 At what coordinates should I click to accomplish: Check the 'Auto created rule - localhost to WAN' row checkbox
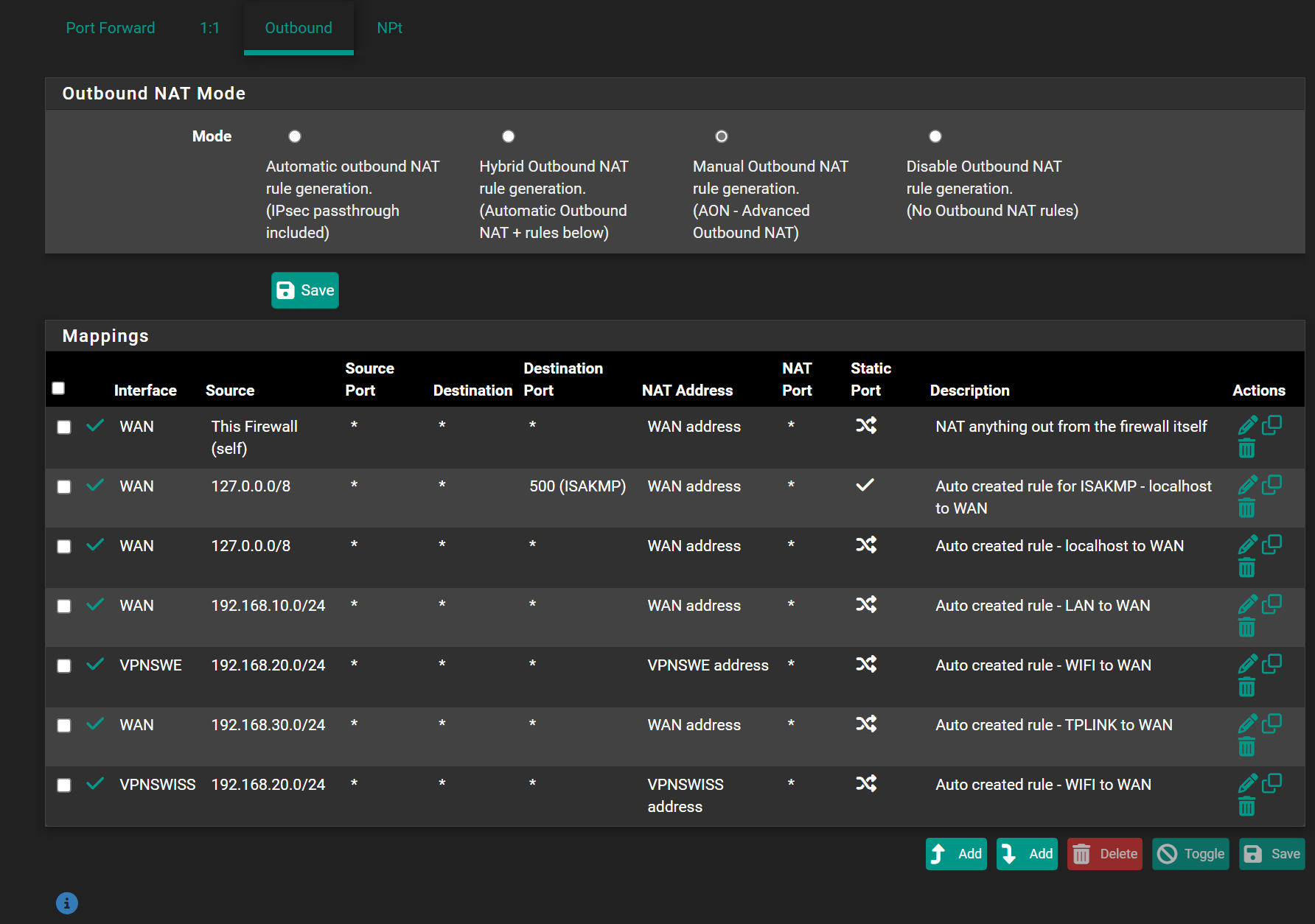pos(64,547)
